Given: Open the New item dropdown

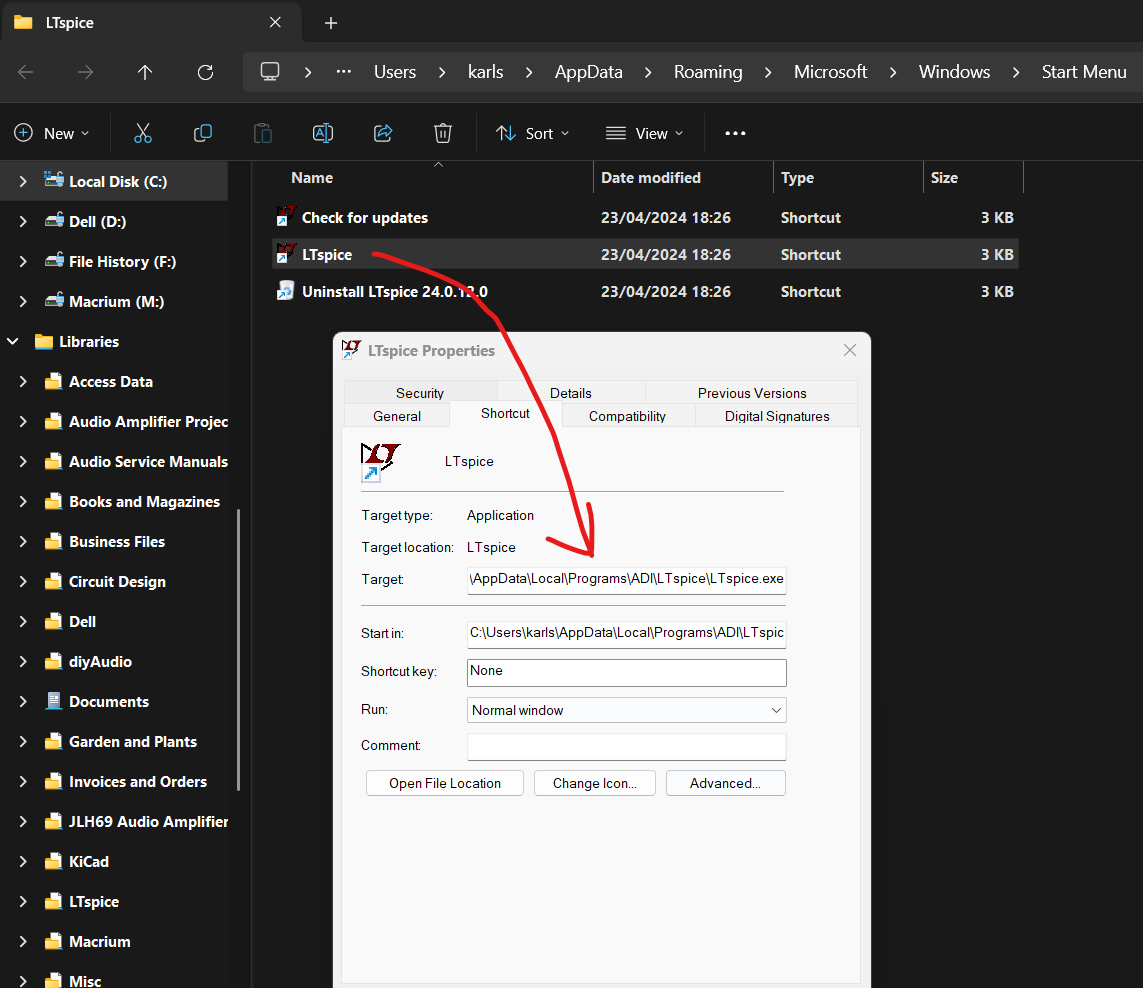Looking at the screenshot, I should (52, 133).
